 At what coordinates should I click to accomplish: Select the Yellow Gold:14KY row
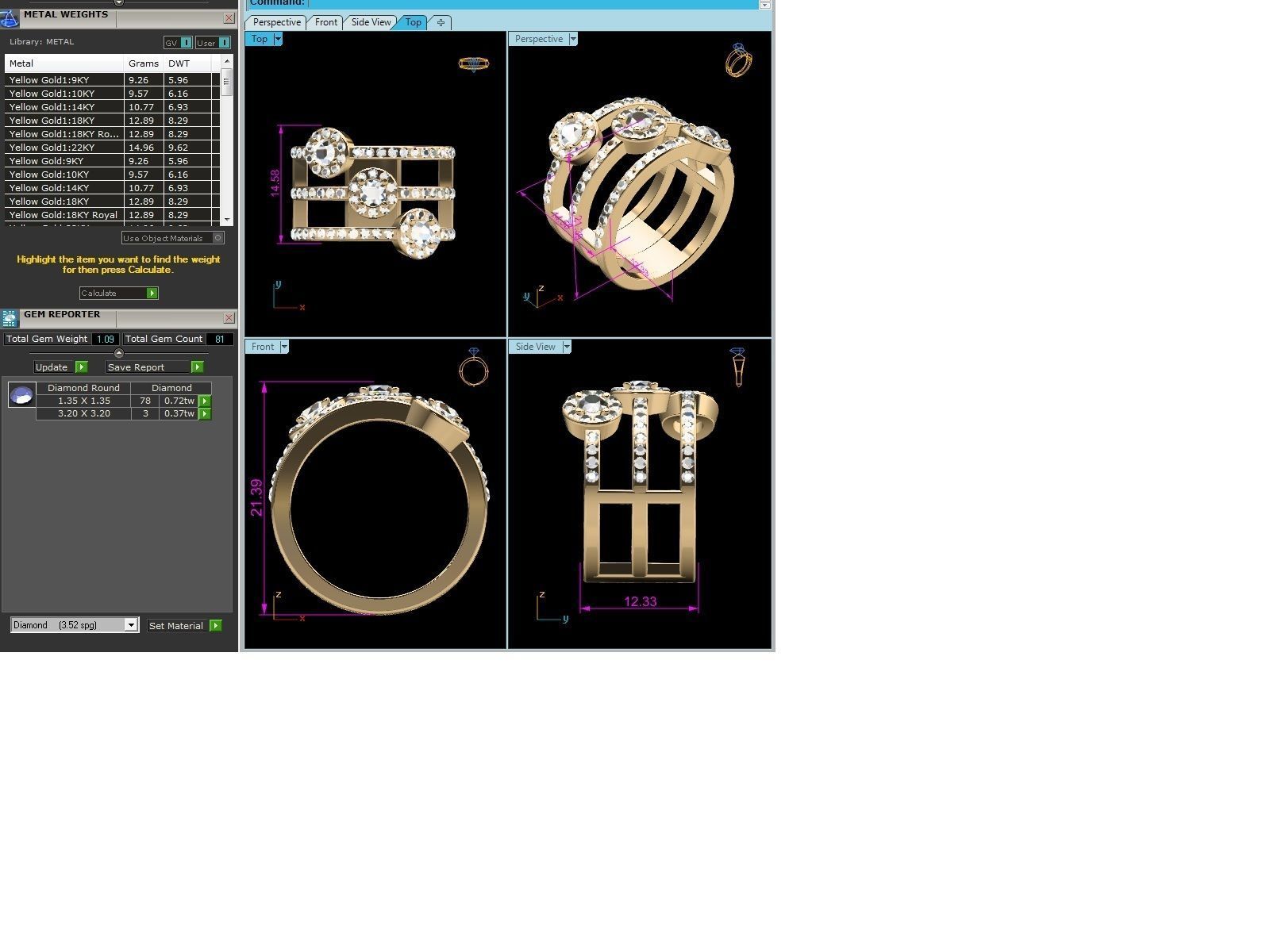coord(112,188)
